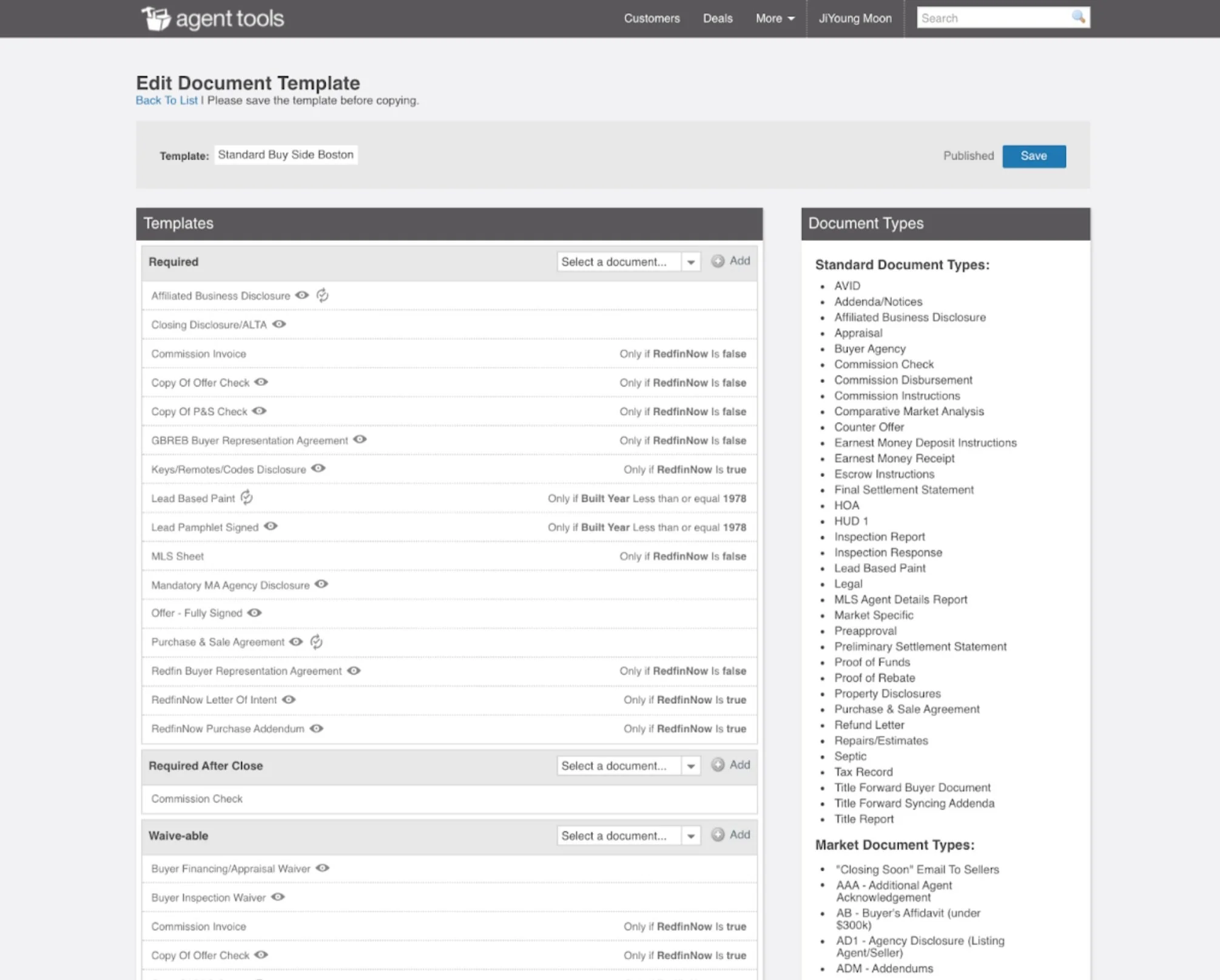Click the blue Save button

point(1033,156)
